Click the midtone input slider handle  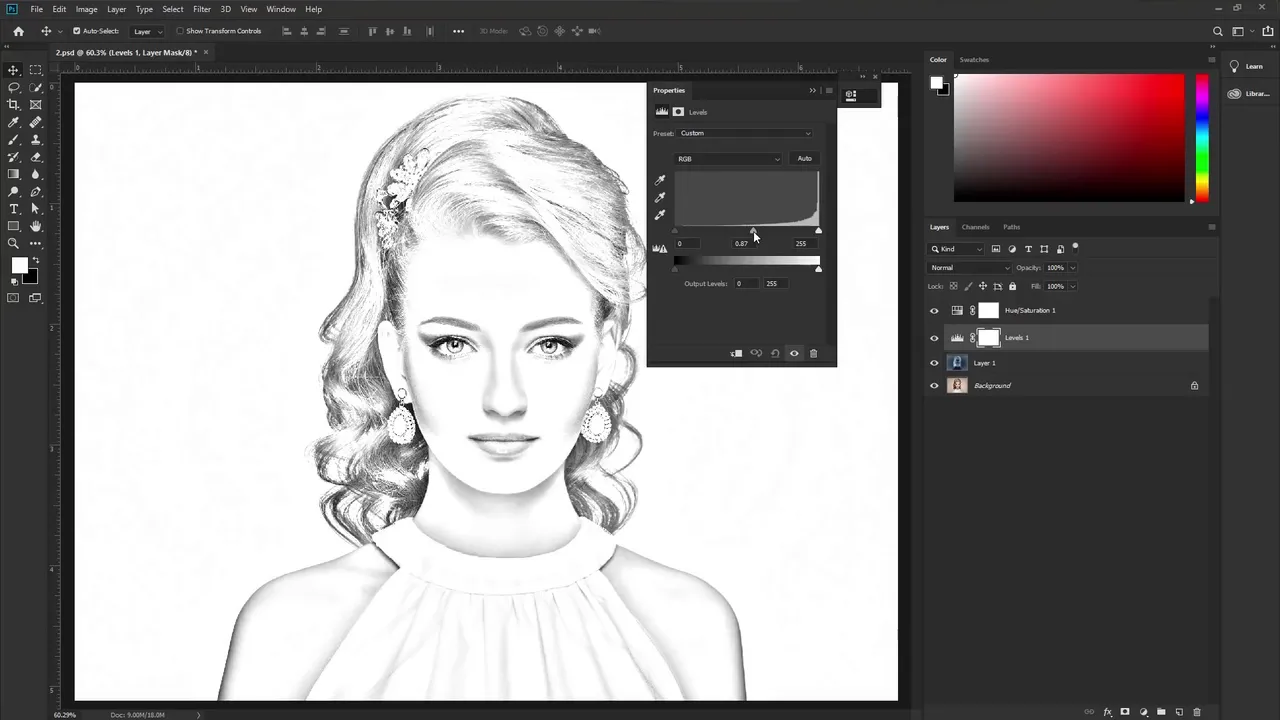[753, 231]
